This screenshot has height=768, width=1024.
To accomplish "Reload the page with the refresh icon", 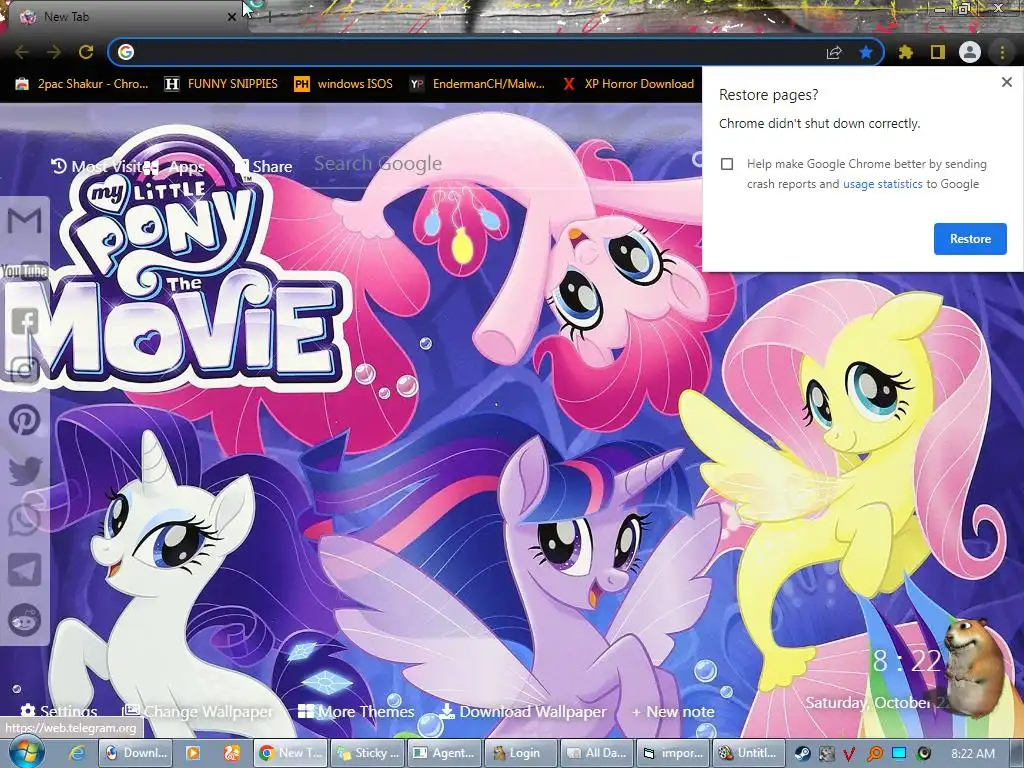I will 86,52.
